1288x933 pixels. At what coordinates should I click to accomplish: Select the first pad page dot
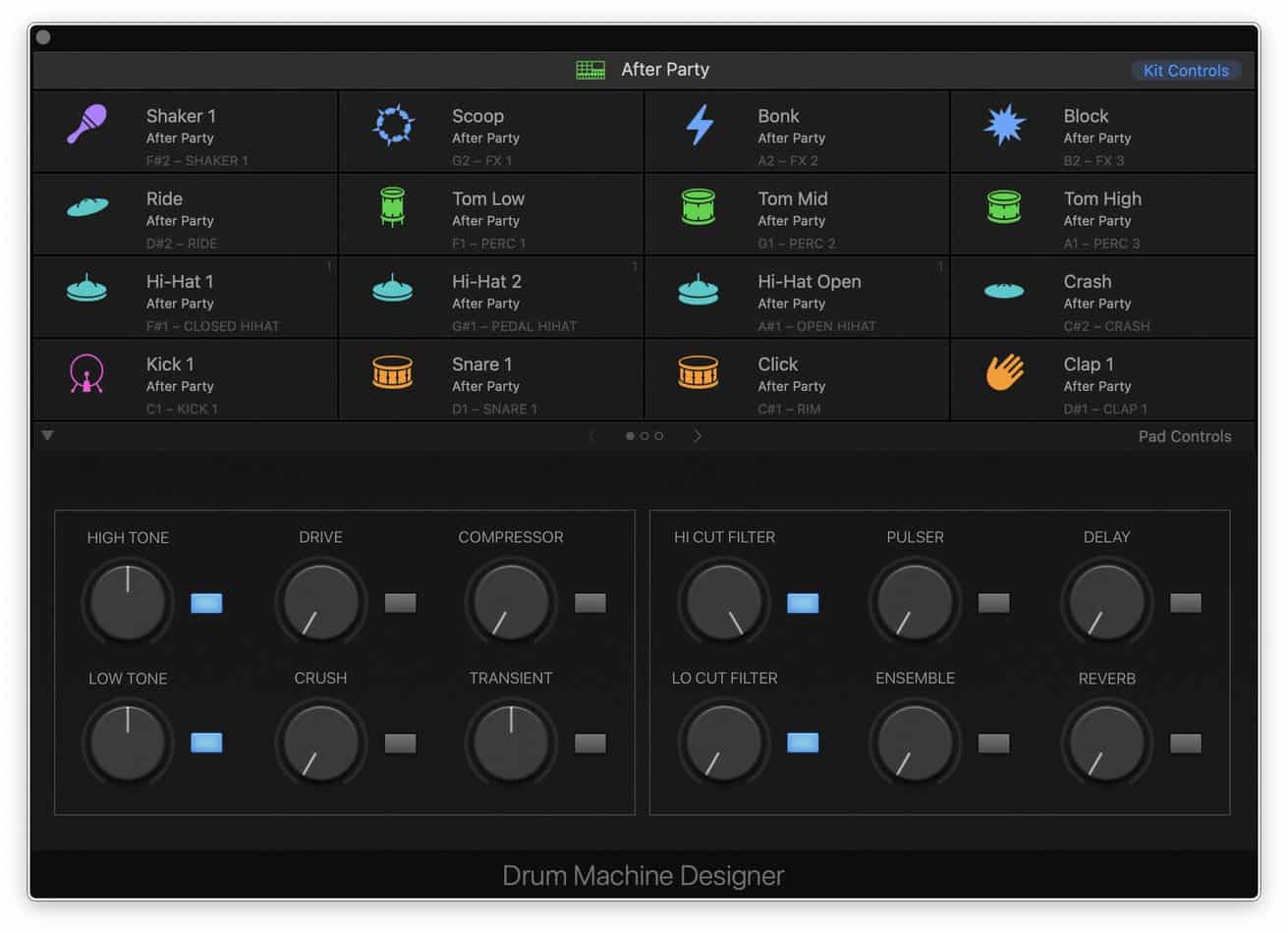[x=630, y=436]
